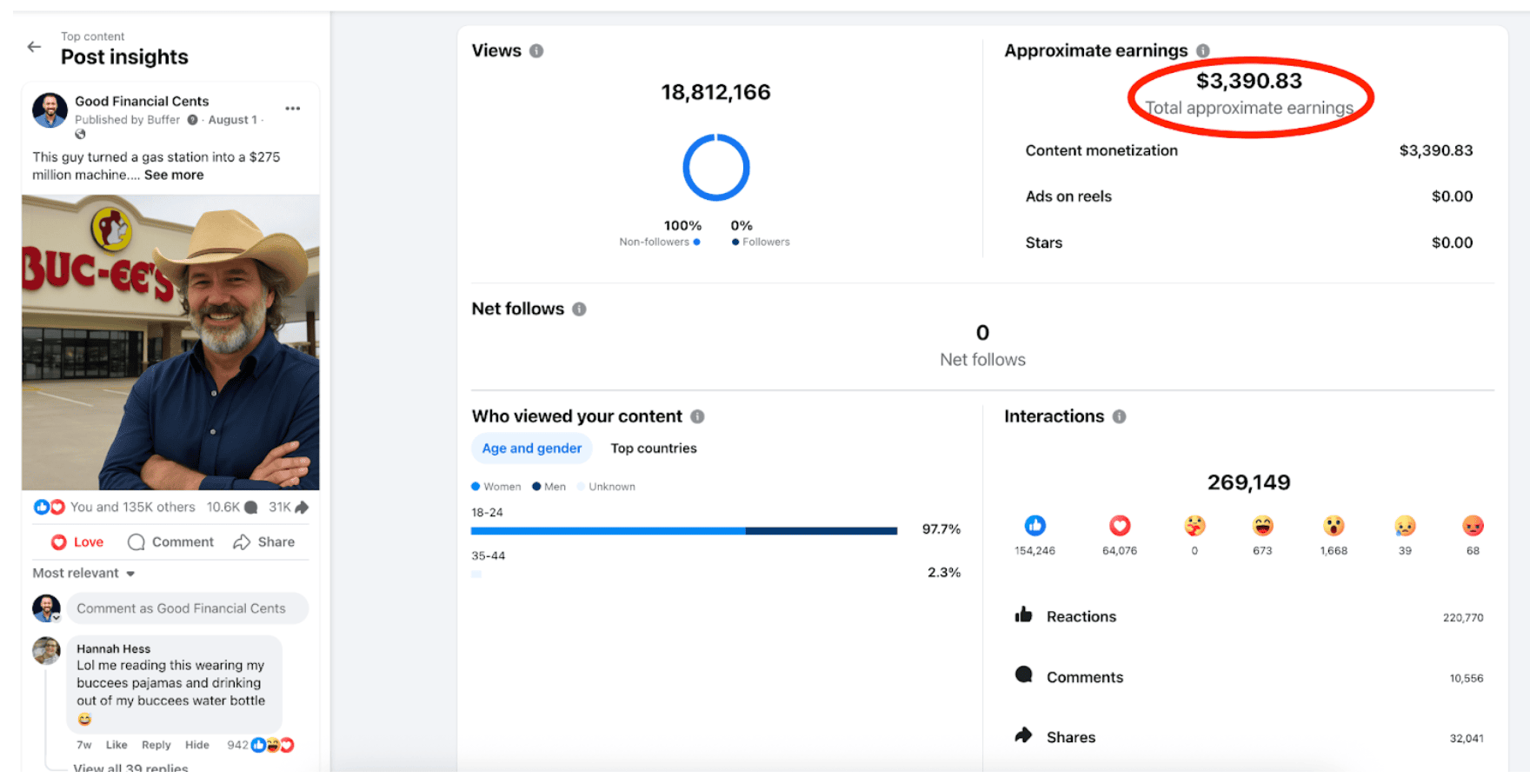Click the info icon next to Views
The height and width of the screenshot is (784, 1530).
tap(536, 51)
